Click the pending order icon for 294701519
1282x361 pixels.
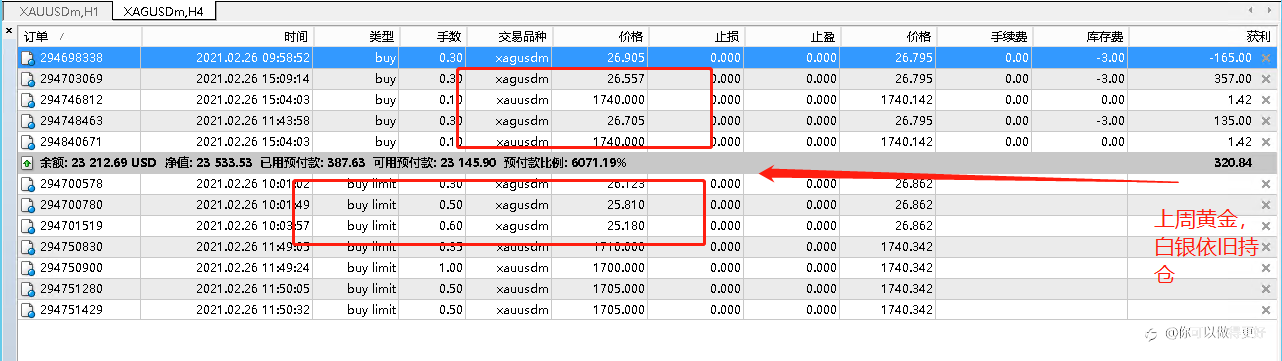[x=28, y=226]
